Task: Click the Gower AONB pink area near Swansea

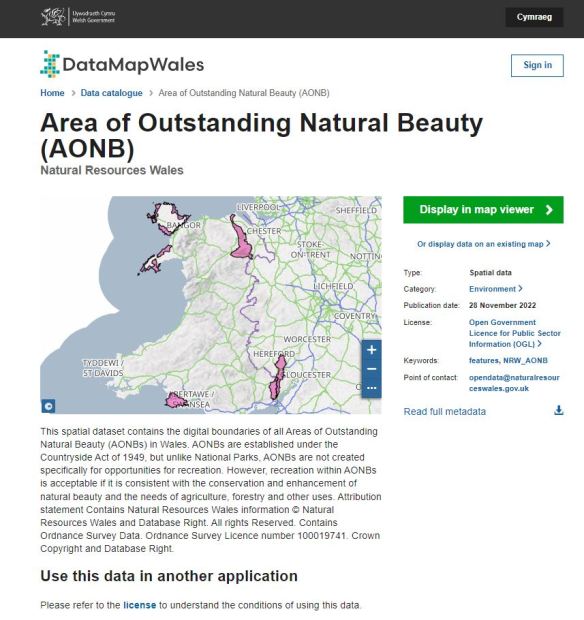Action: (175, 401)
